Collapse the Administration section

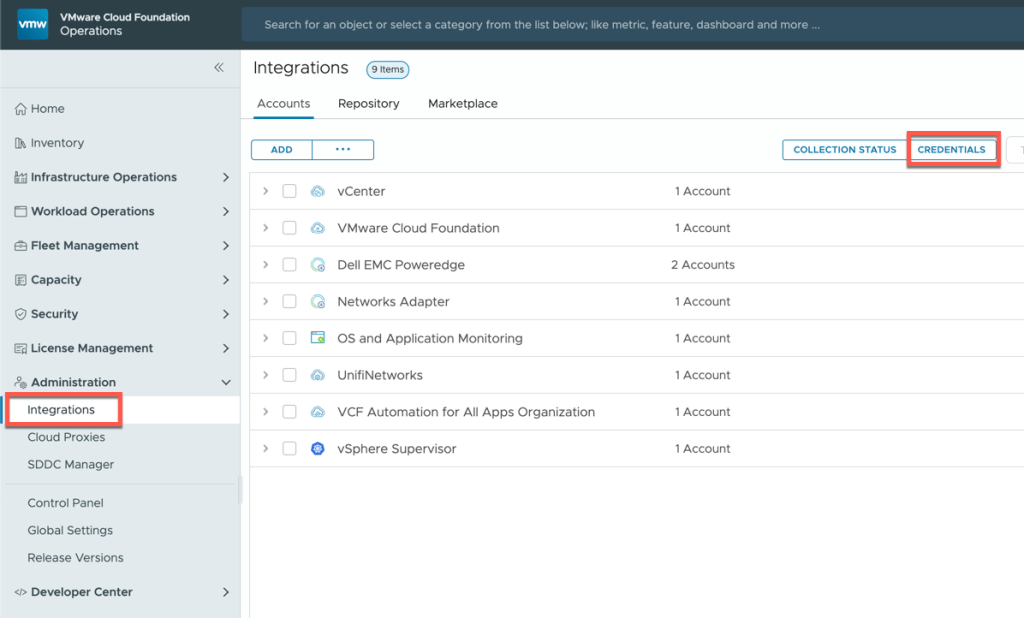226,383
